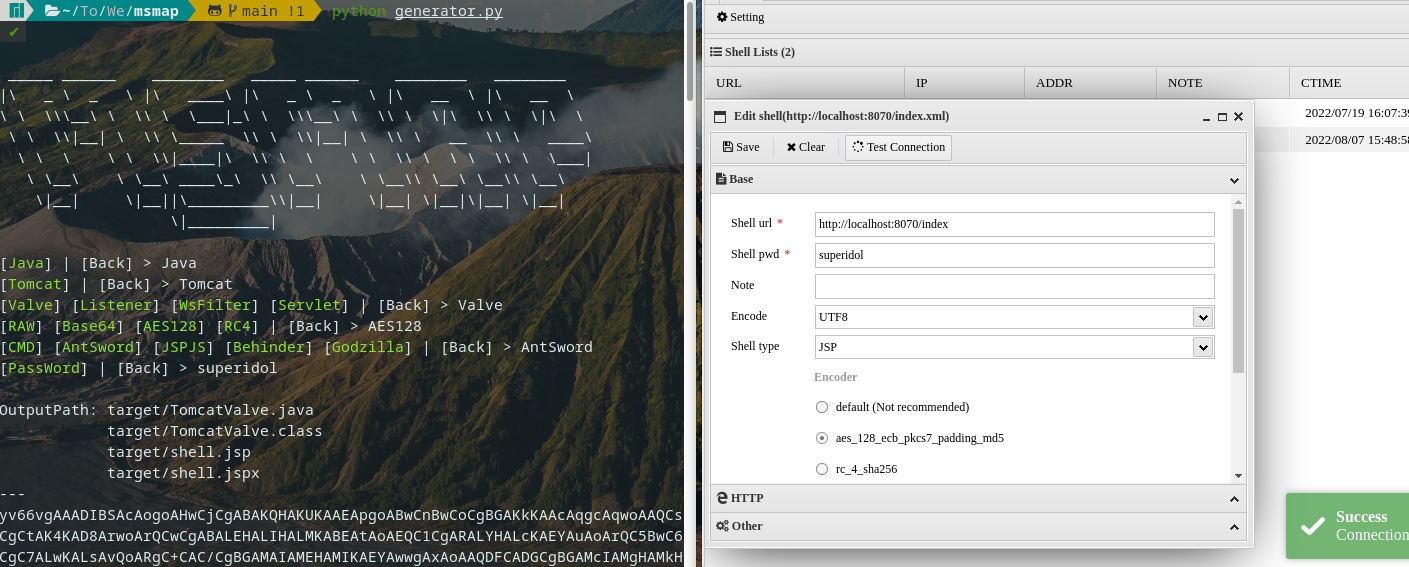Sort by NOTE column header

[x=1223, y=83]
